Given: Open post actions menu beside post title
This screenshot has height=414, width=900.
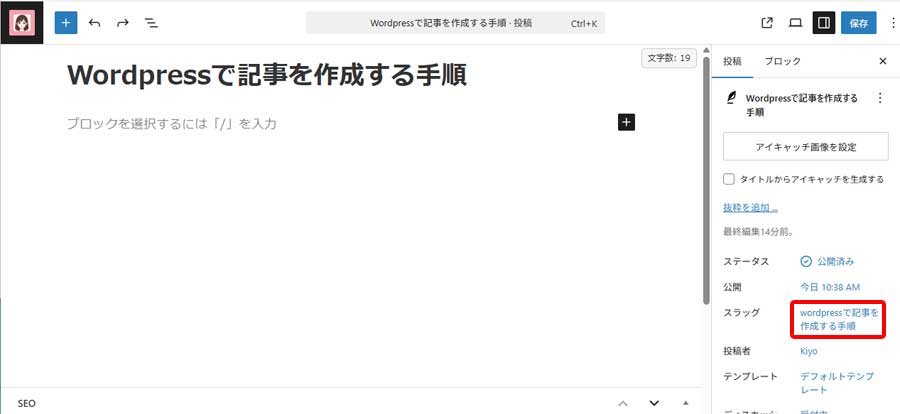Looking at the screenshot, I should (x=880, y=99).
